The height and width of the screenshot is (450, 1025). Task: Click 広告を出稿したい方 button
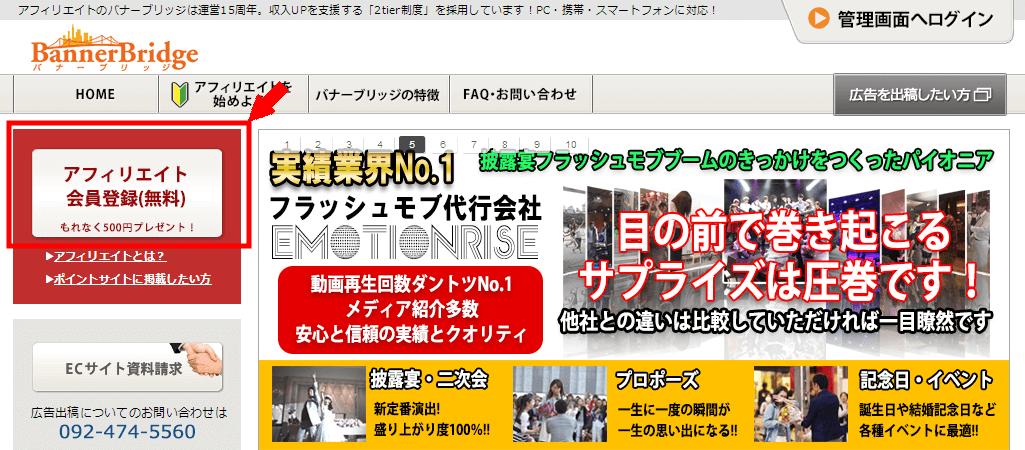click(920, 94)
